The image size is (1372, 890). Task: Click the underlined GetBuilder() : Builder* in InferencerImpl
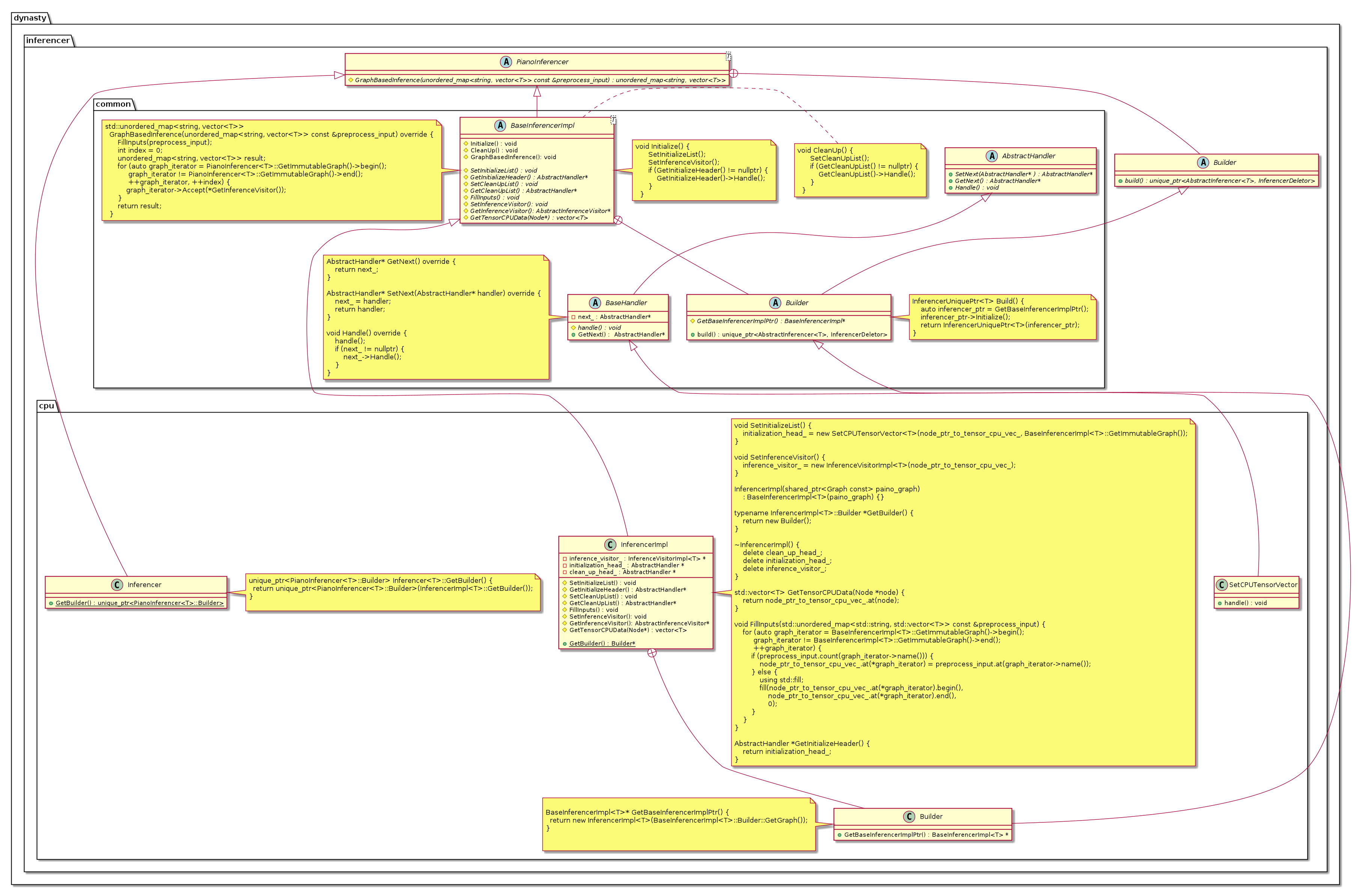coord(602,643)
